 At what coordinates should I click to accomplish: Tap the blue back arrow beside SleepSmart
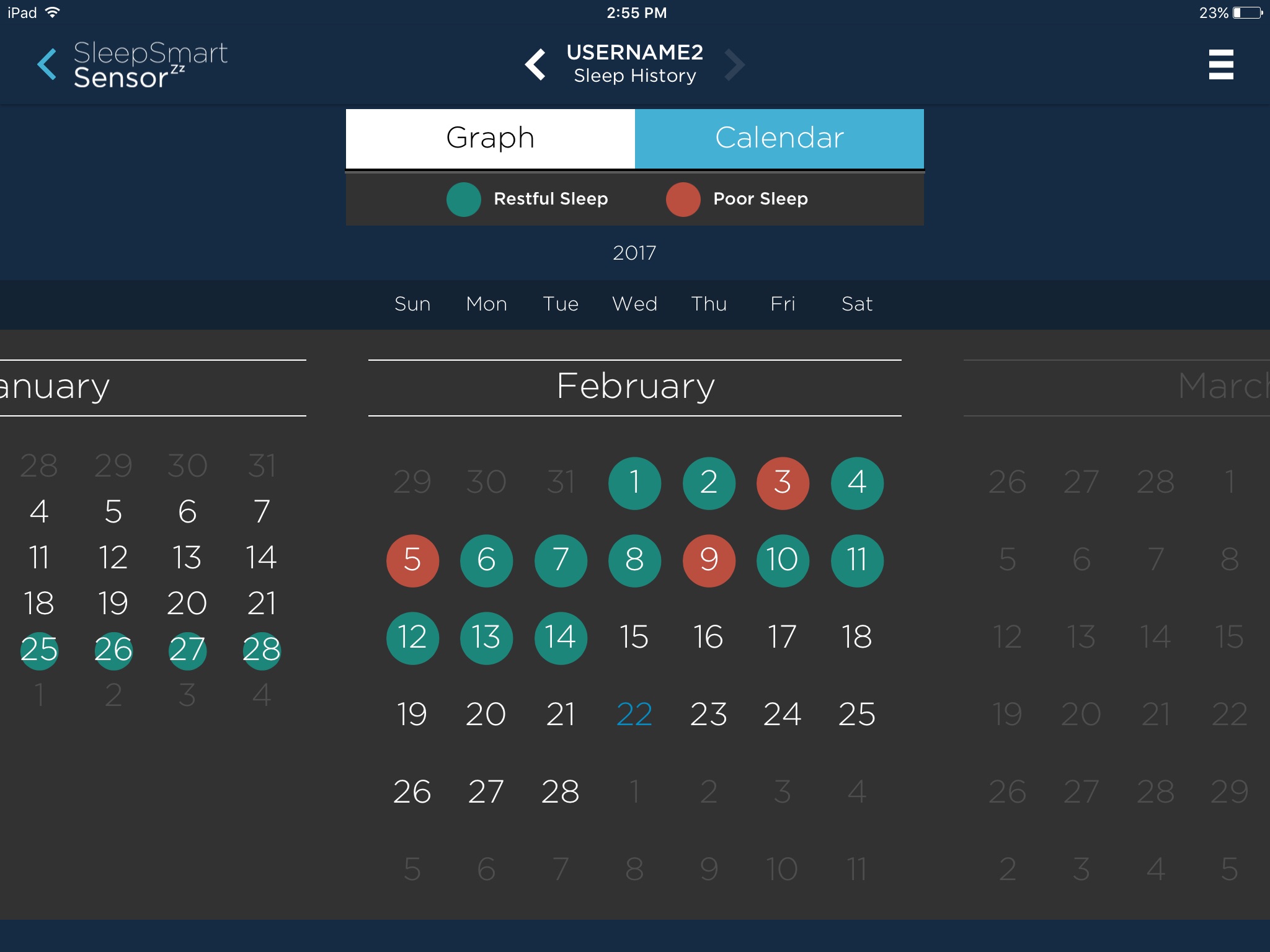tap(47, 64)
